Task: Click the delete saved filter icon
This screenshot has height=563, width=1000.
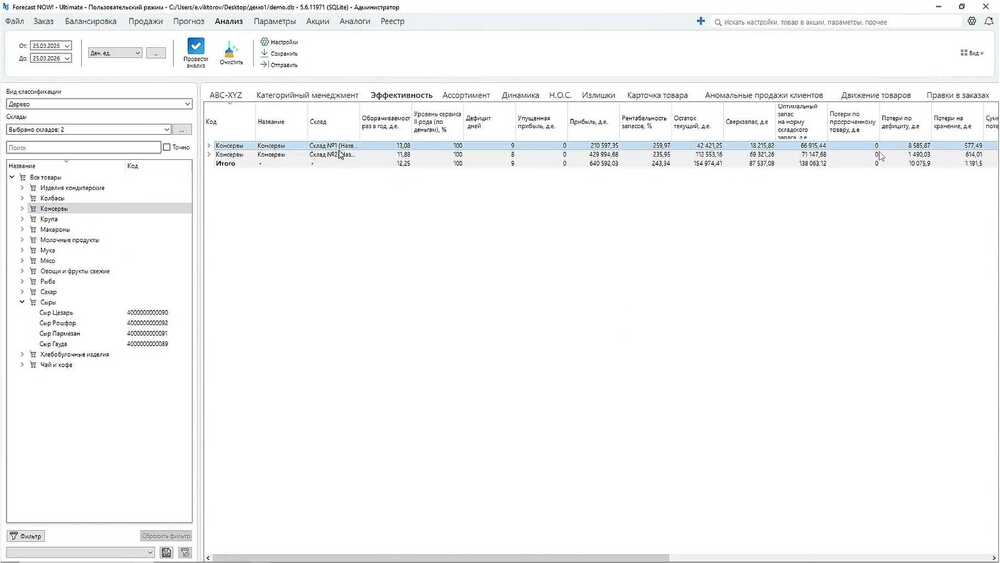Action: 185,552
